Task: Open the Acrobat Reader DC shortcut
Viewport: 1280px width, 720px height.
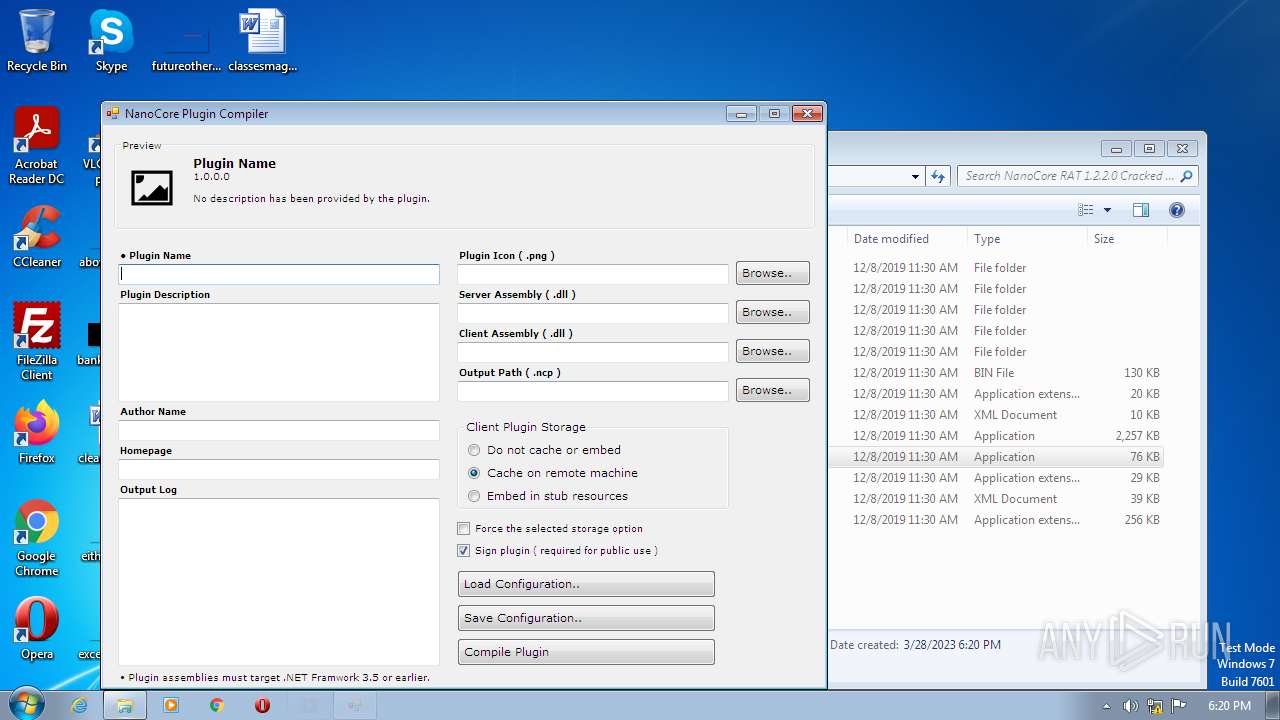Action: 36,146
